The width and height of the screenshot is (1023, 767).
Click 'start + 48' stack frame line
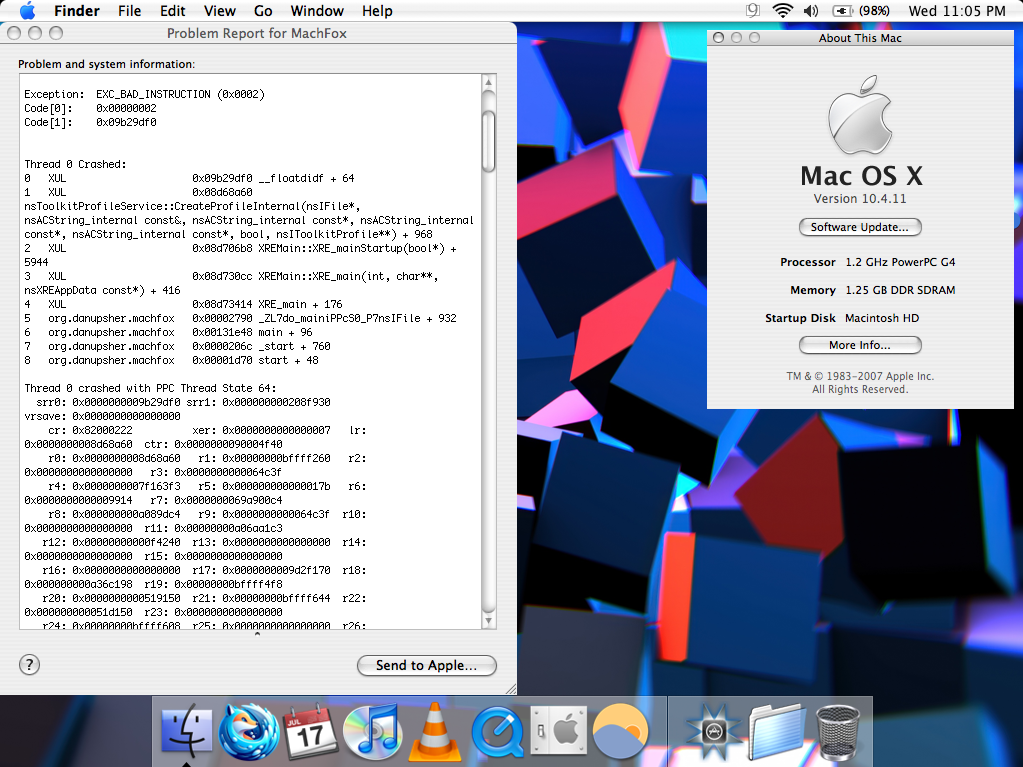pos(172,360)
